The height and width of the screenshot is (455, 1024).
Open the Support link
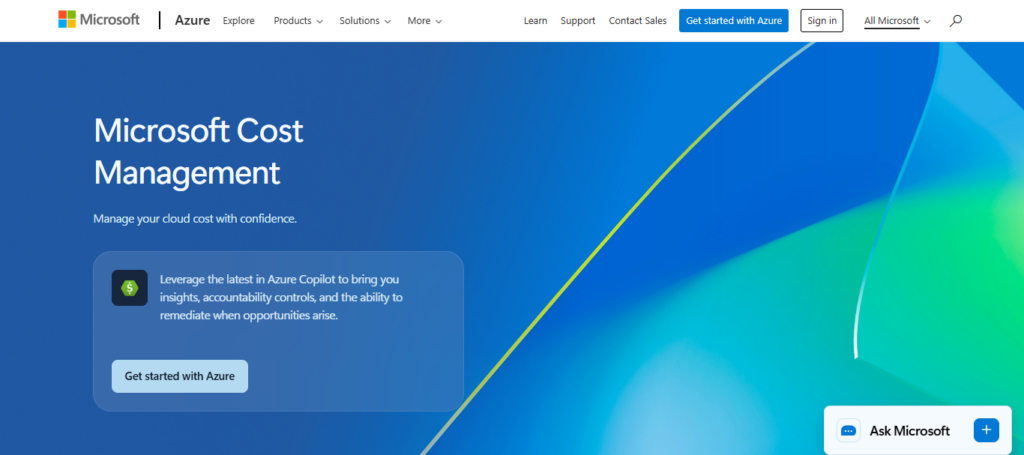pyautogui.click(x=578, y=21)
